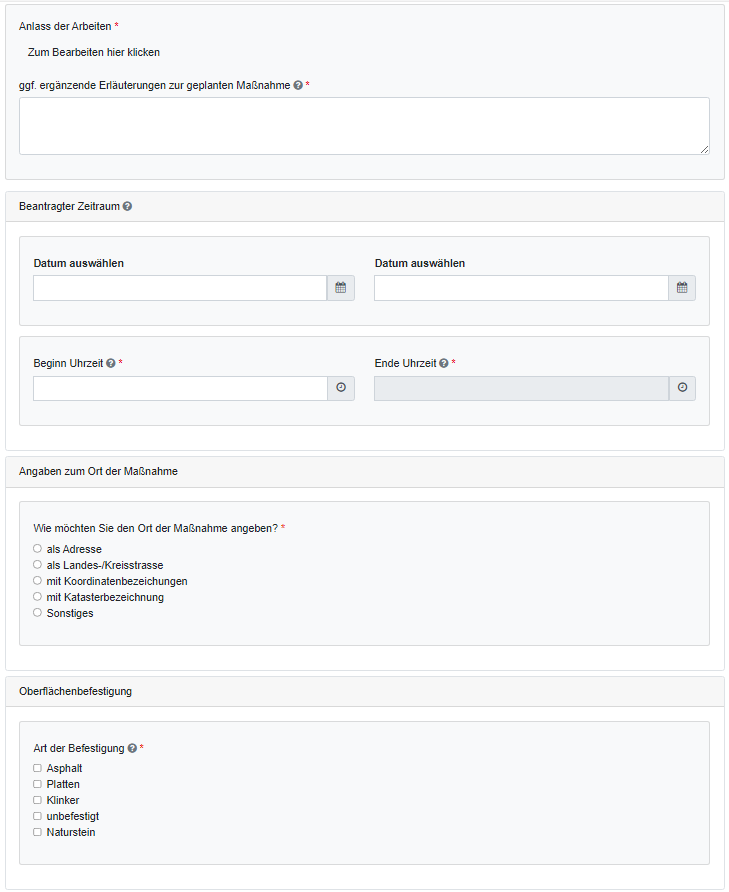Tick the Klinker surface checkbox
Viewport: 729px width, 892px height.
click(38, 800)
